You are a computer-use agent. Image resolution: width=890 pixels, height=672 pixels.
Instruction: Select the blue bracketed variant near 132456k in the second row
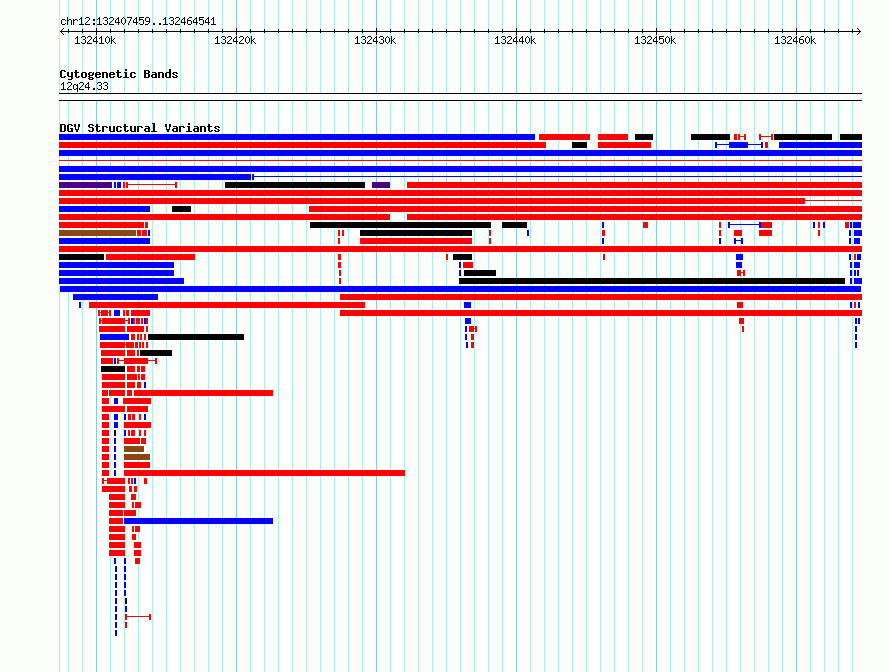pos(739,145)
